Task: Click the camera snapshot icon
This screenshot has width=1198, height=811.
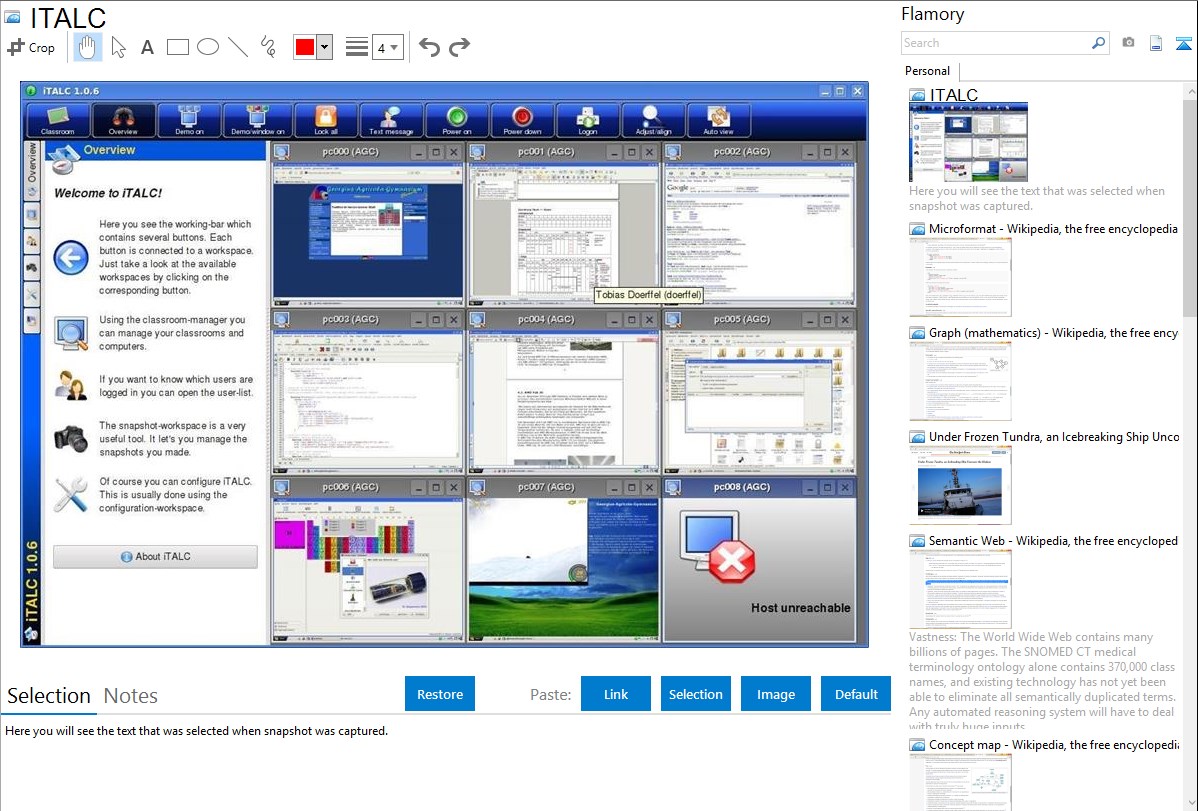Action: click(x=1128, y=43)
